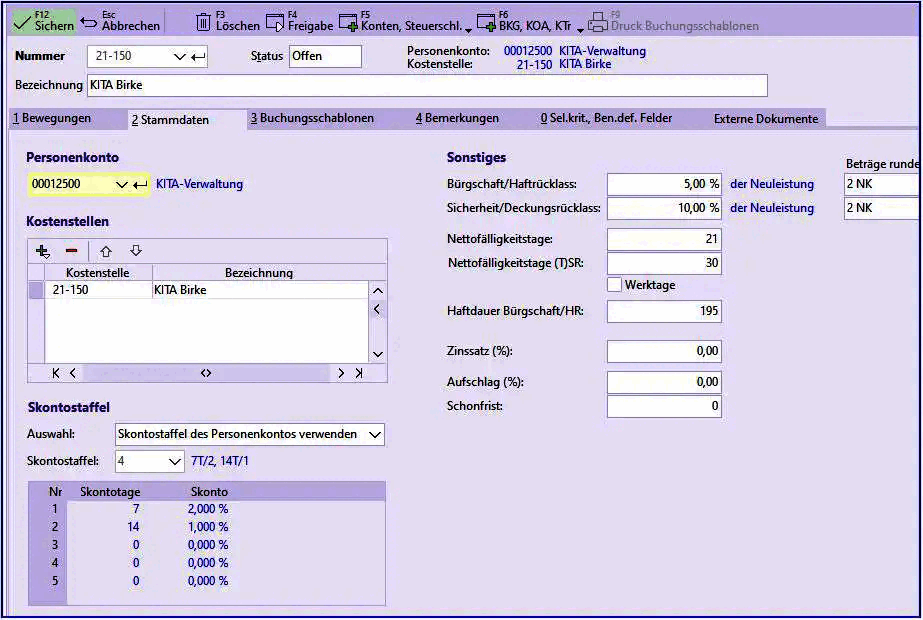923x620 pixels.
Task: Click der Neuleistung beside Sicherheit/Deckungsrücklass
Action: point(772,208)
